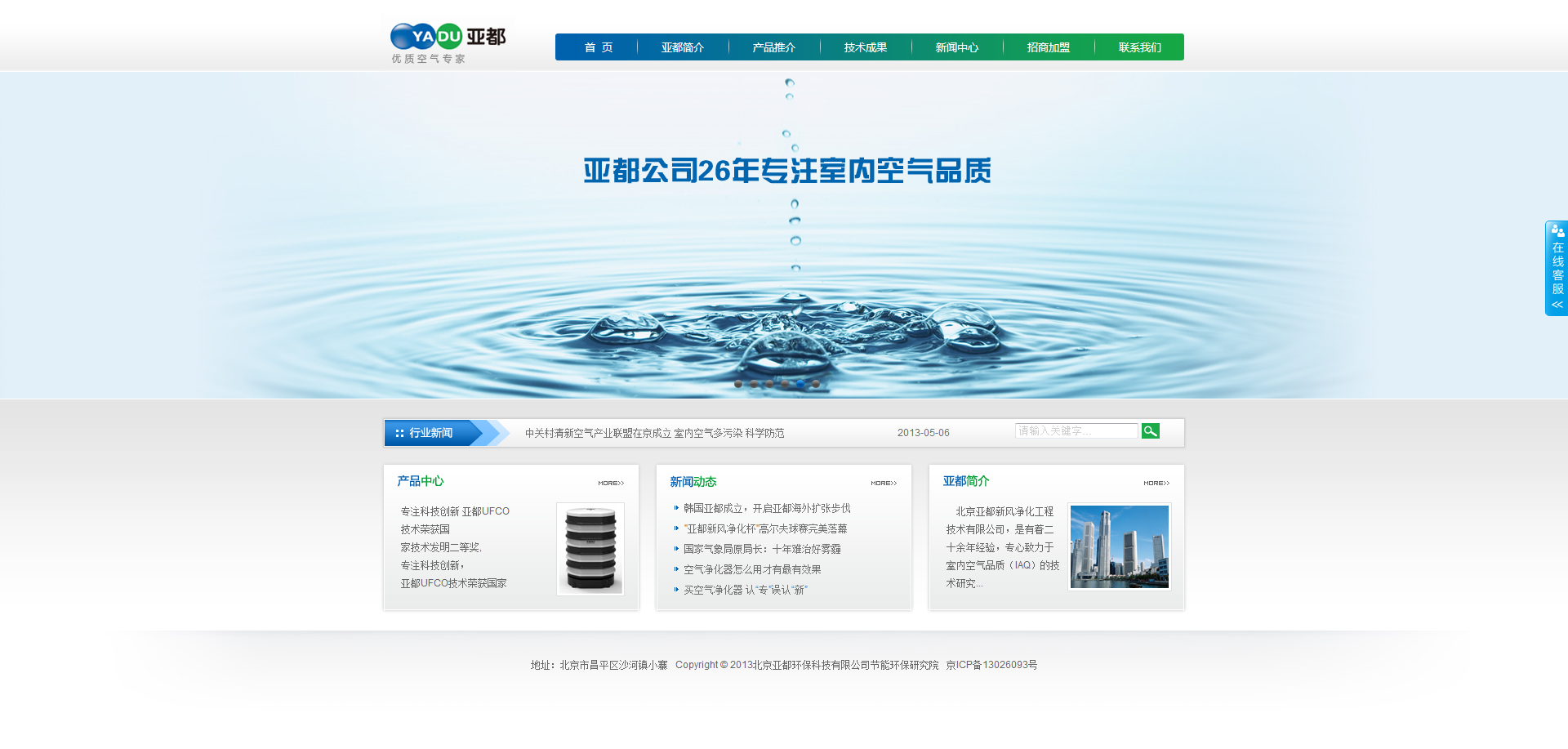This screenshot has width=1568, height=749.
Task: Open the 技术成果 navigation item
Action: coord(865,47)
